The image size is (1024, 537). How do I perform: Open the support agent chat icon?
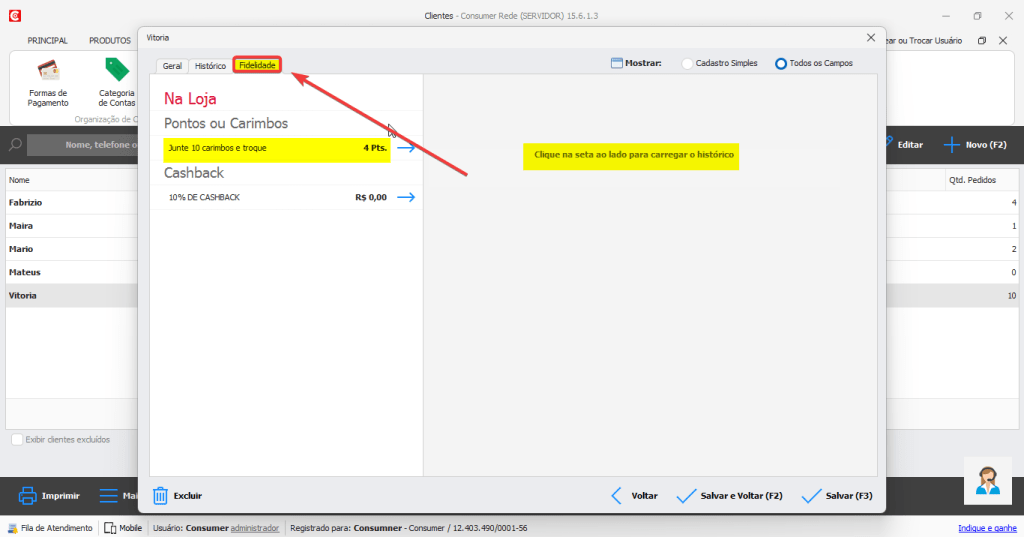[x=988, y=482]
